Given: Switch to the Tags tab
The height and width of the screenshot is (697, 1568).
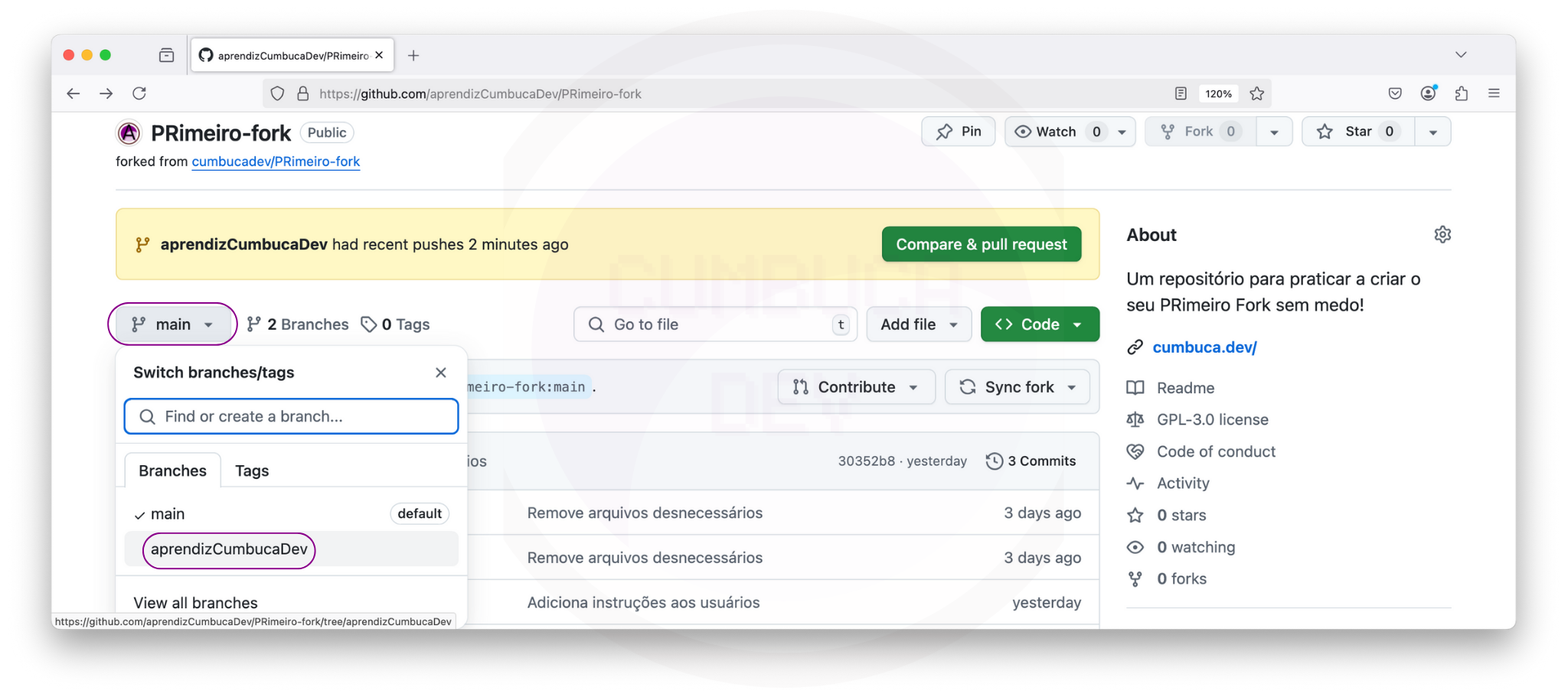Looking at the screenshot, I should pyautogui.click(x=252, y=471).
